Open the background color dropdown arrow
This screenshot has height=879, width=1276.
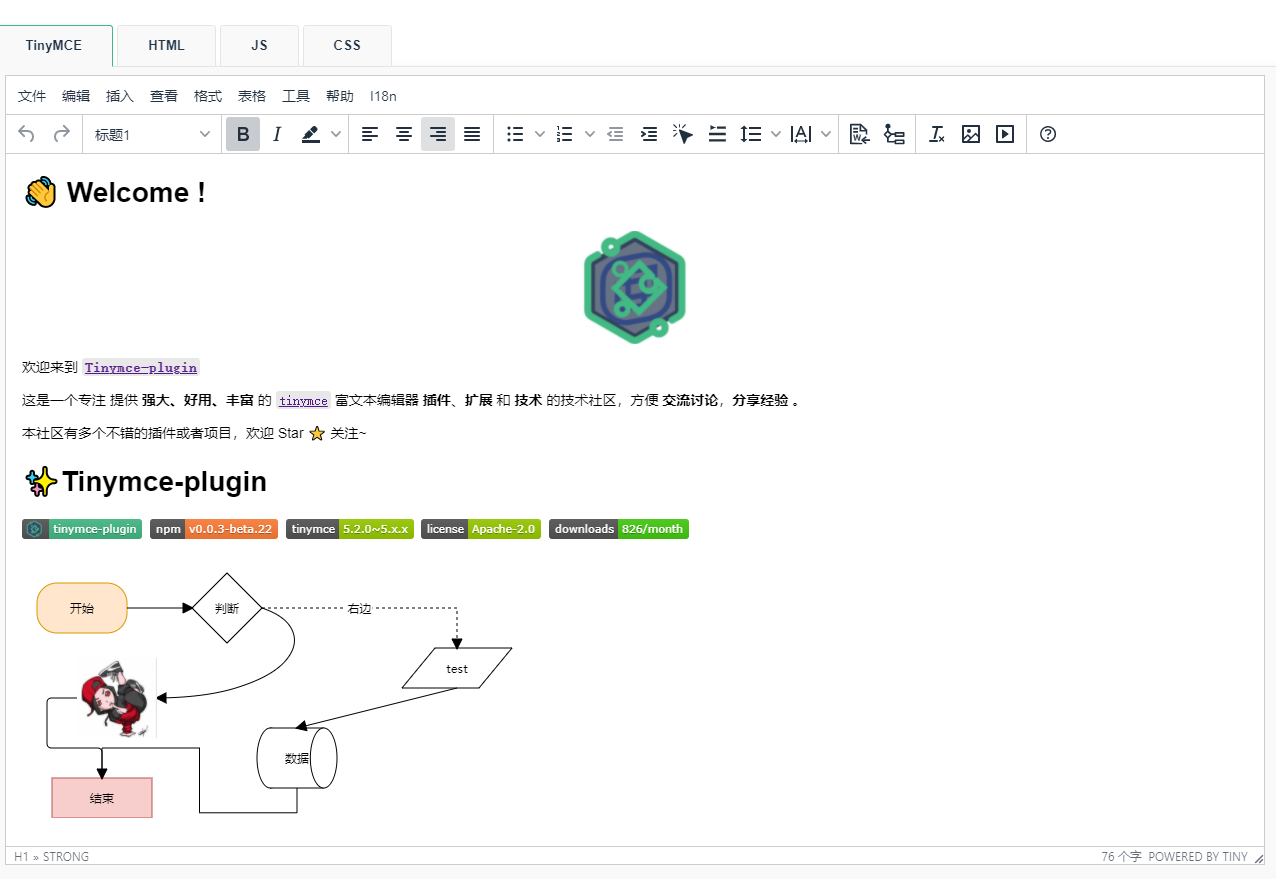pyautogui.click(x=336, y=134)
